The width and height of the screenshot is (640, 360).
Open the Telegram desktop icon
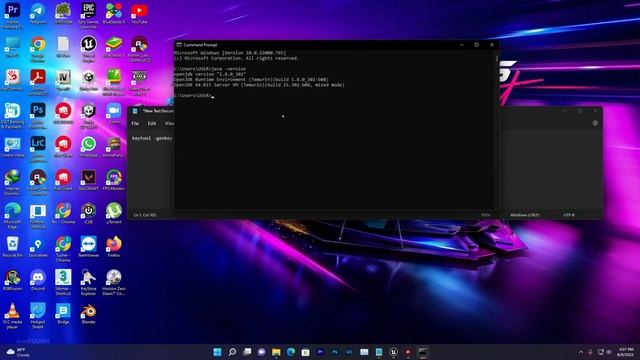[x=38, y=13]
